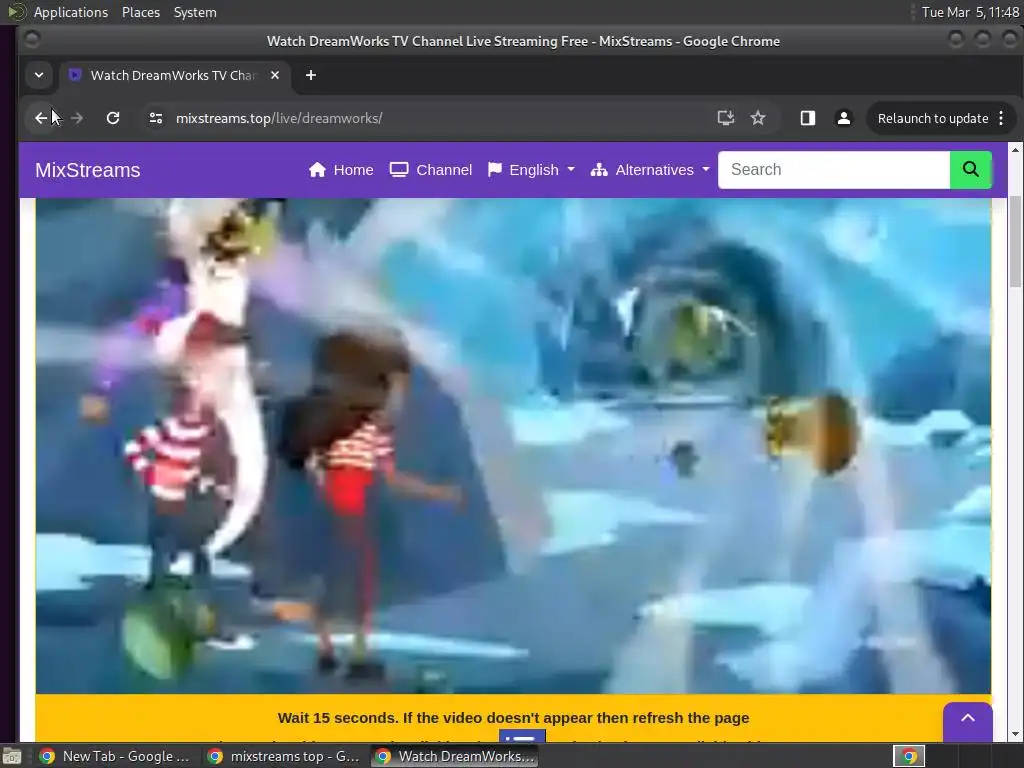Click the install app icon in address bar

(726, 118)
